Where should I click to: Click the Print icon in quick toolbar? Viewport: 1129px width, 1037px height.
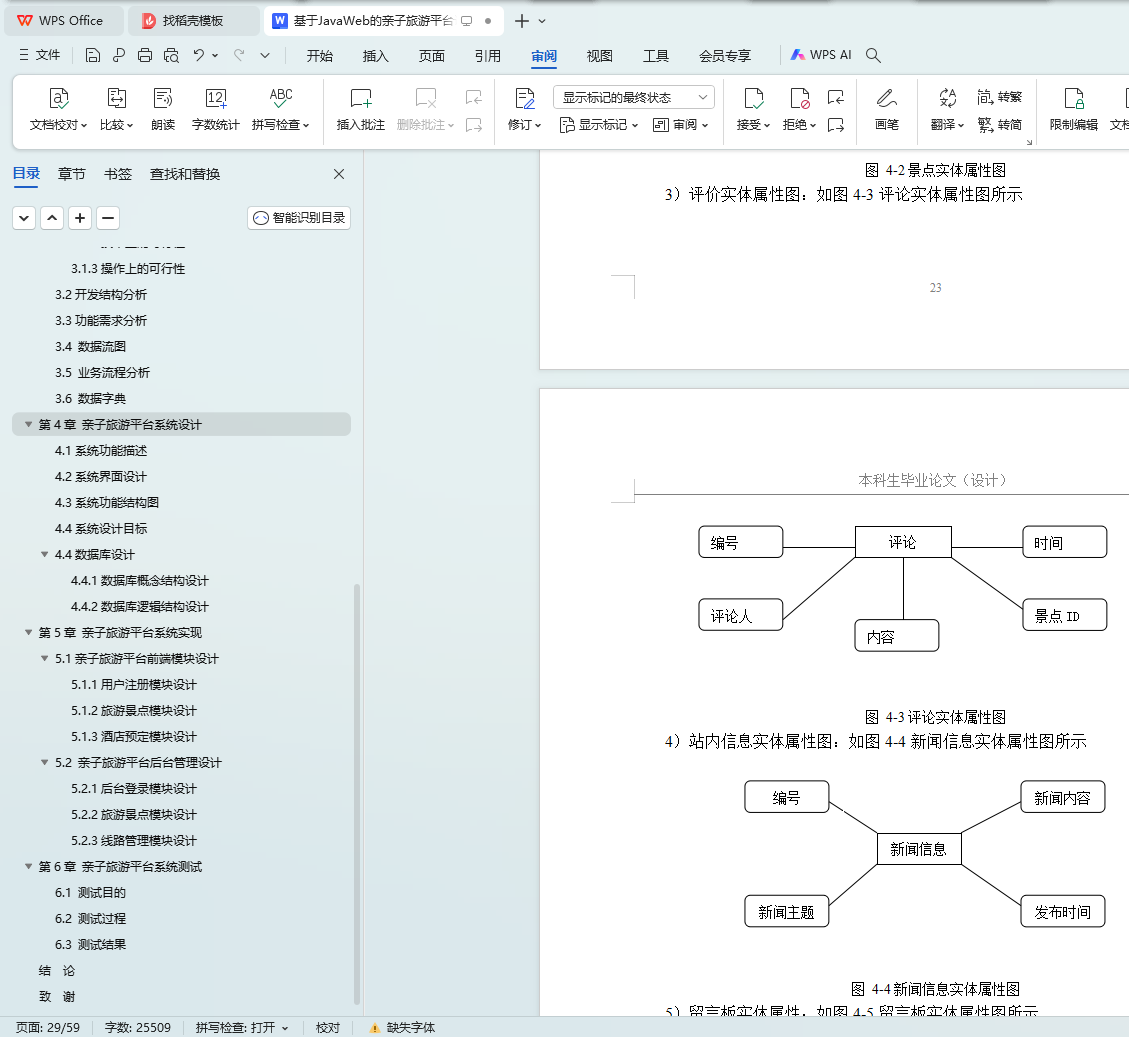[x=145, y=55]
